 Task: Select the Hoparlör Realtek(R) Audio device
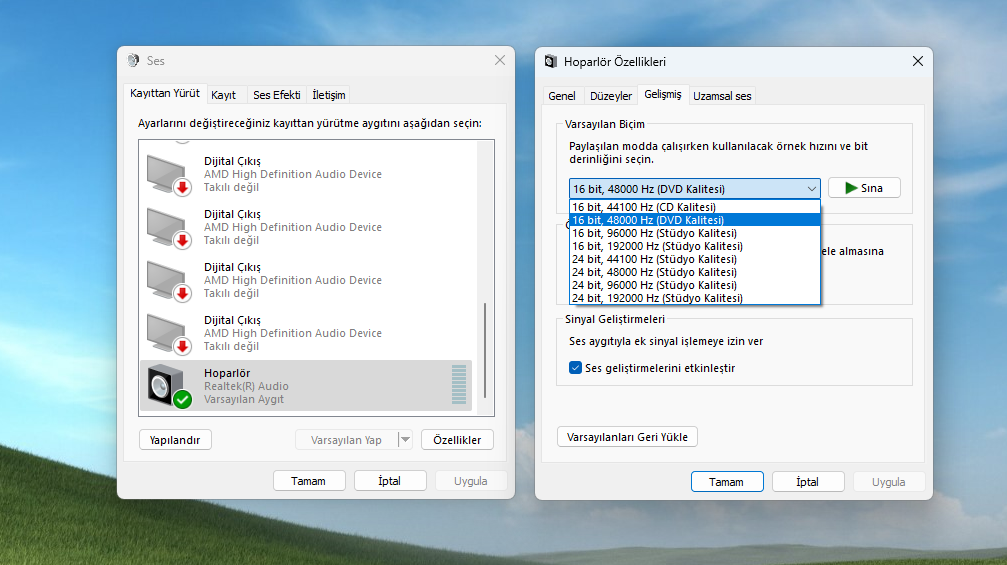(x=306, y=385)
